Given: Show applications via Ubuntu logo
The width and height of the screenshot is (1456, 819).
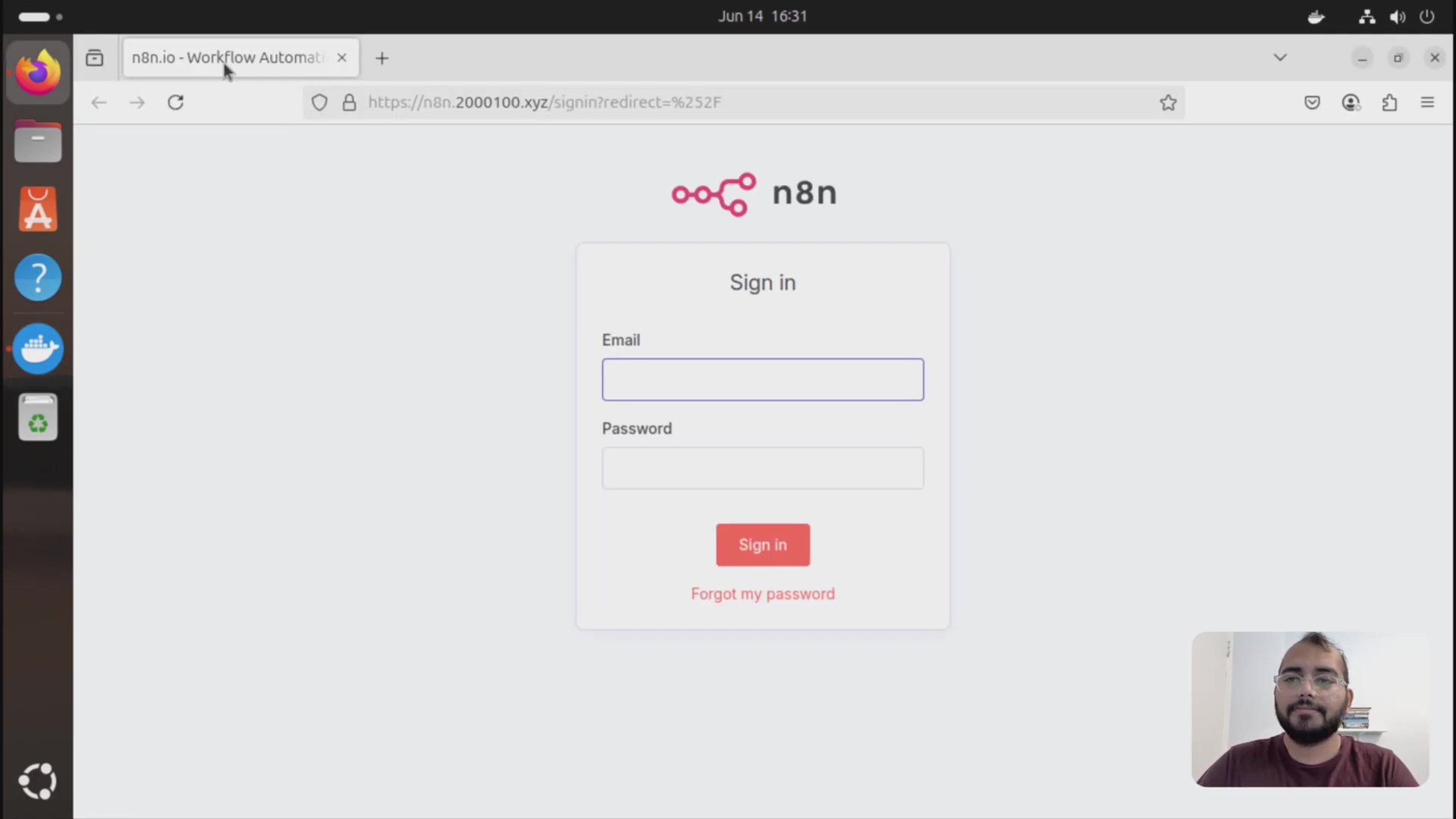Looking at the screenshot, I should click(38, 781).
